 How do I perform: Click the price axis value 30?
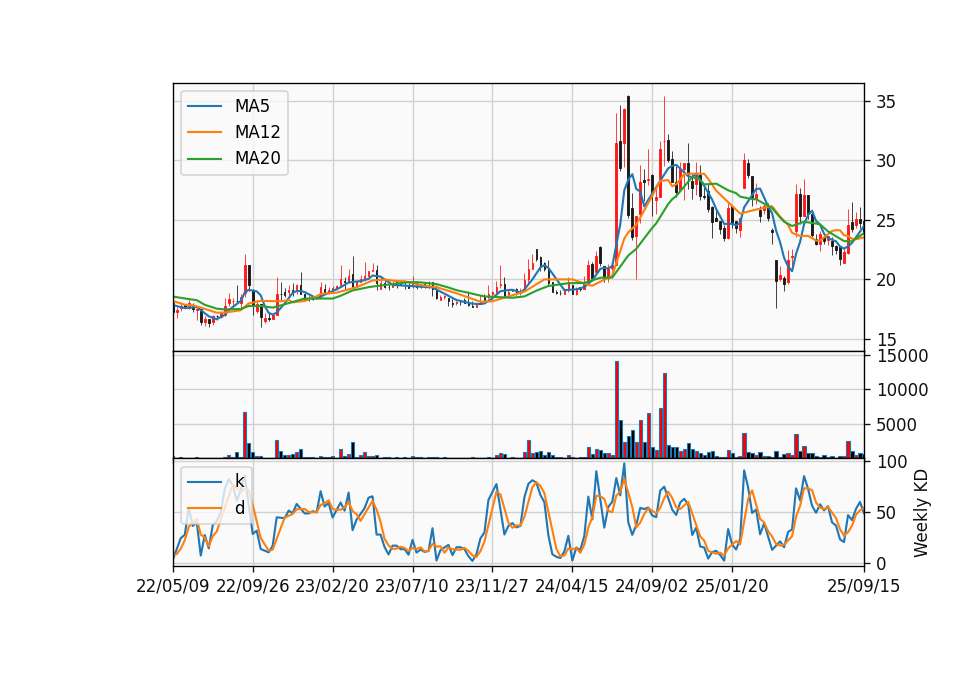[885, 161]
